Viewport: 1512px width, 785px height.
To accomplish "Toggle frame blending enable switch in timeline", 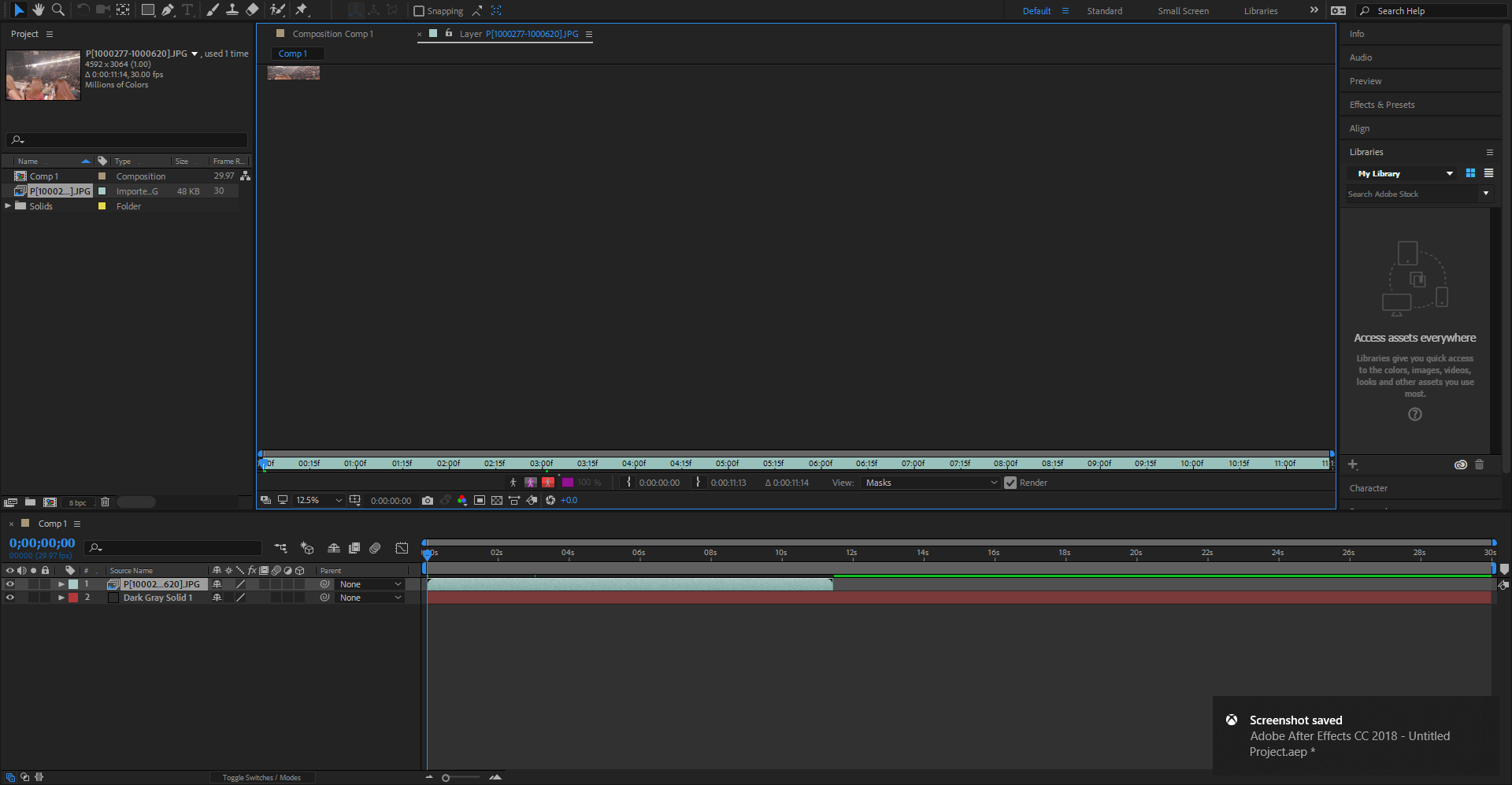I will pyautogui.click(x=354, y=548).
